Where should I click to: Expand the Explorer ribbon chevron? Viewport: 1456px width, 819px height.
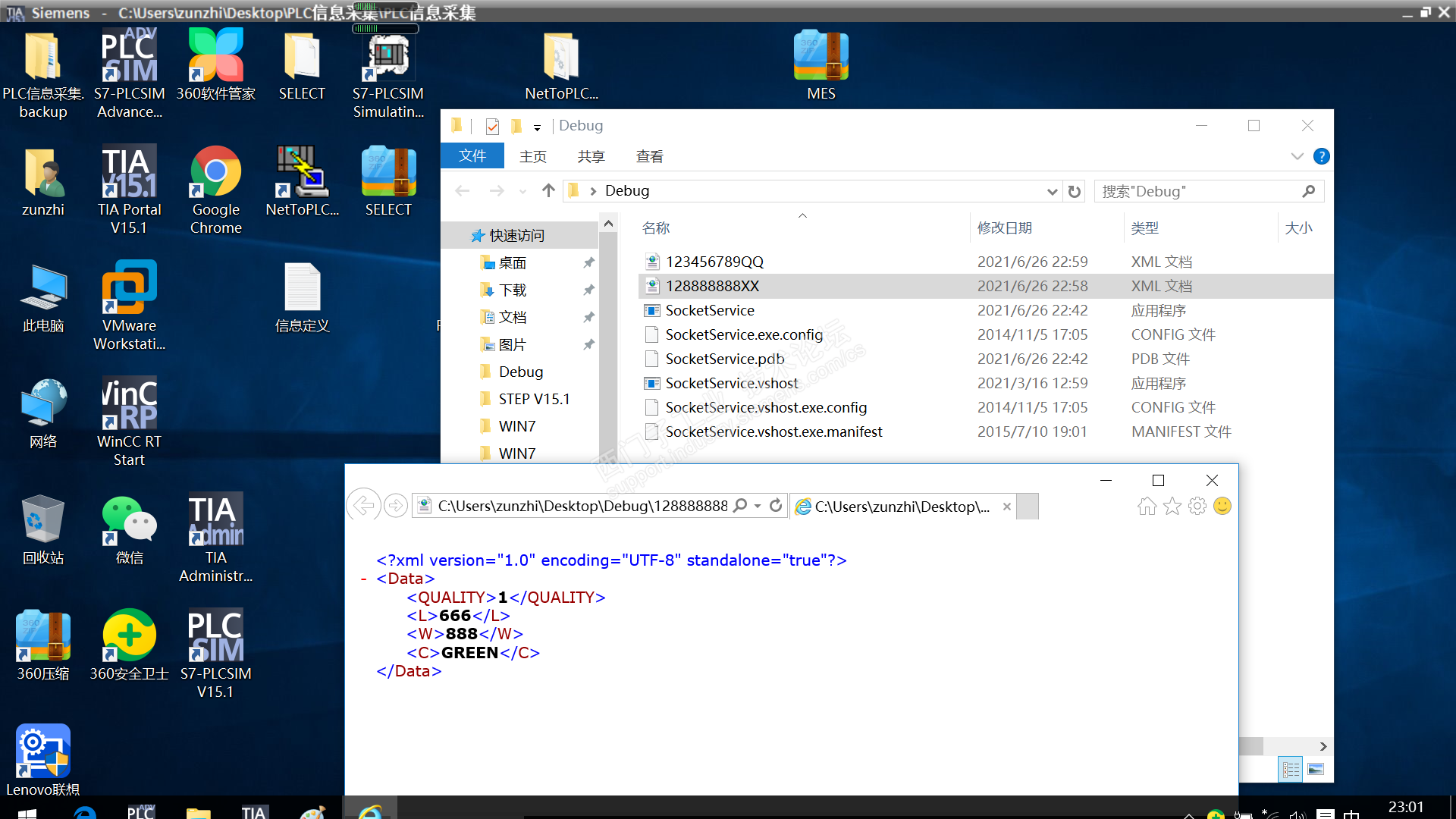pyautogui.click(x=1297, y=156)
